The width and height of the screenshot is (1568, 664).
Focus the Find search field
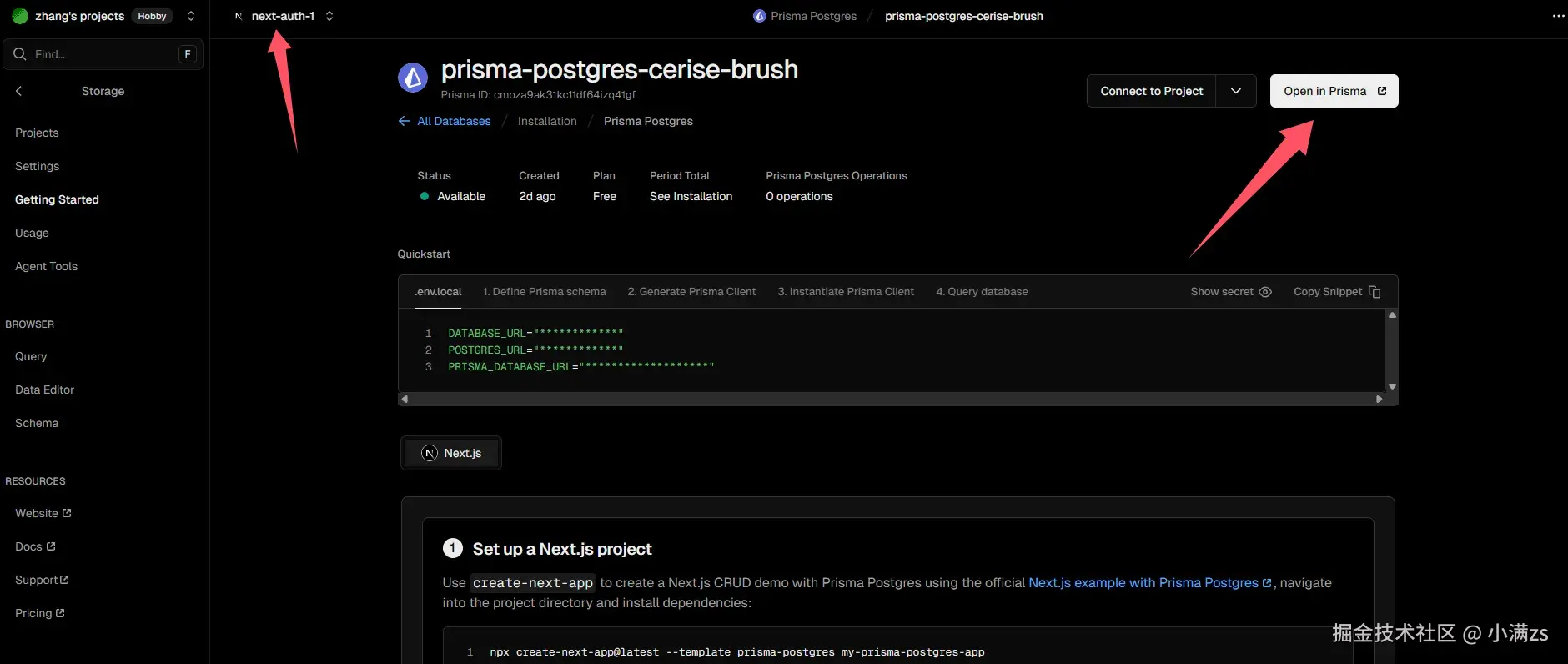(103, 54)
